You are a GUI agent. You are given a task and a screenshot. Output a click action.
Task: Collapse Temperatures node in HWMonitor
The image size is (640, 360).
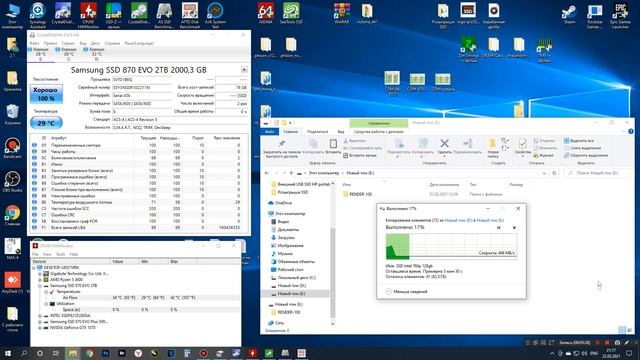[46, 292]
